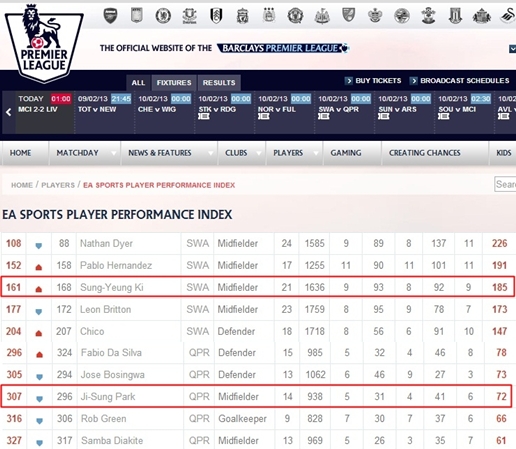Select the Fulham club crest
516x449 pixels.
point(216,16)
